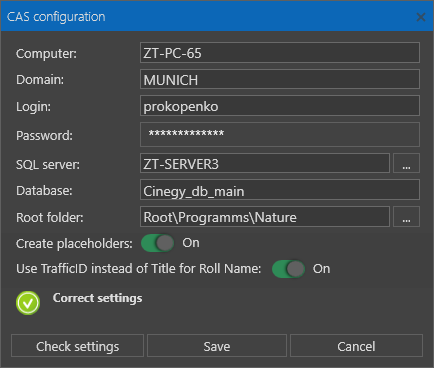Click the Database field Cinegy_db_main
434x368 pixels.
pos(280,190)
